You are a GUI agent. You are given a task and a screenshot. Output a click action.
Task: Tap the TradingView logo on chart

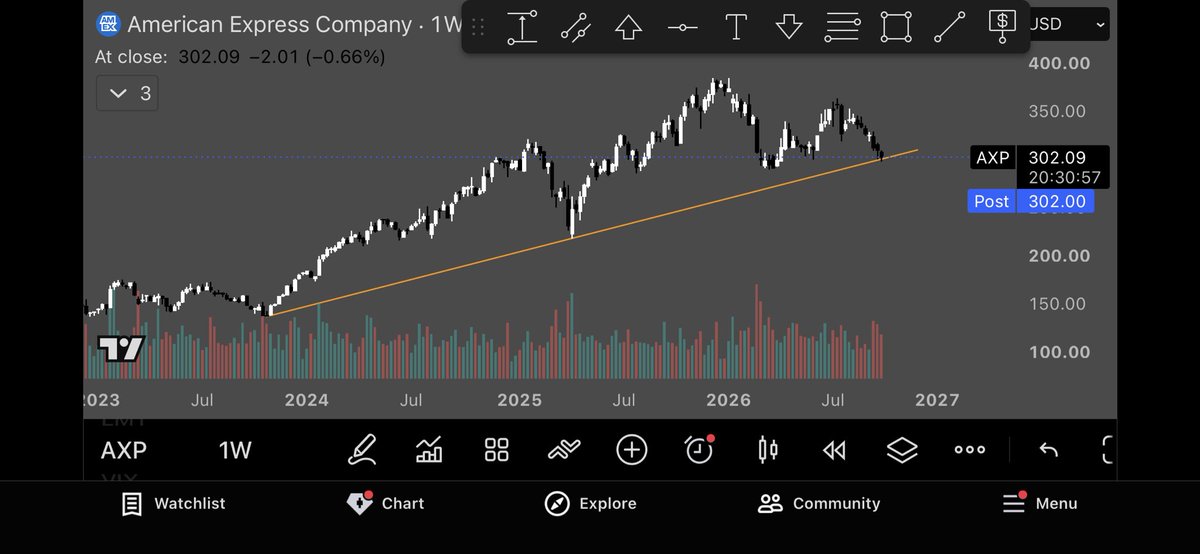click(121, 349)
